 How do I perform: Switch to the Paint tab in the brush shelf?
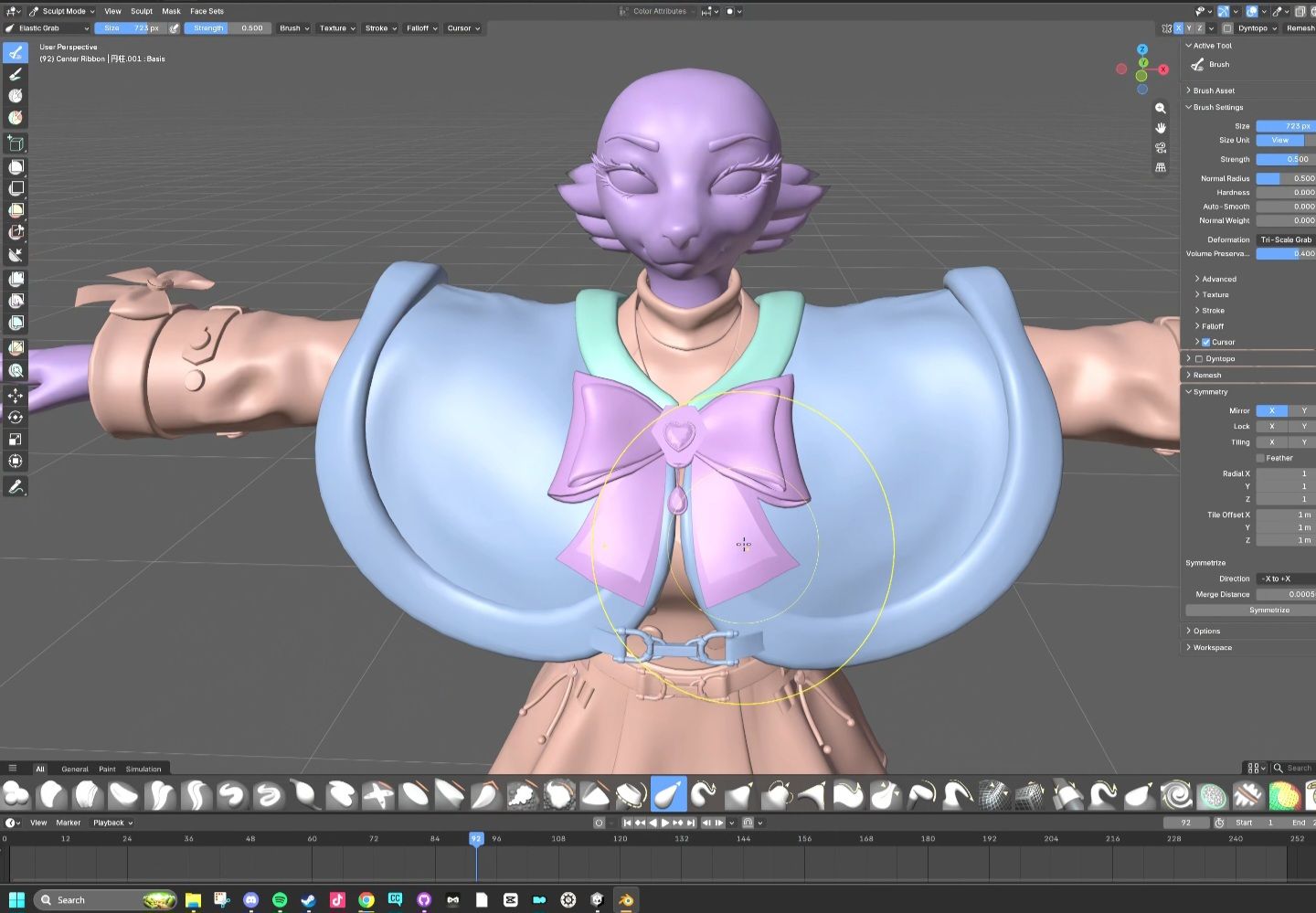(107, 769)
